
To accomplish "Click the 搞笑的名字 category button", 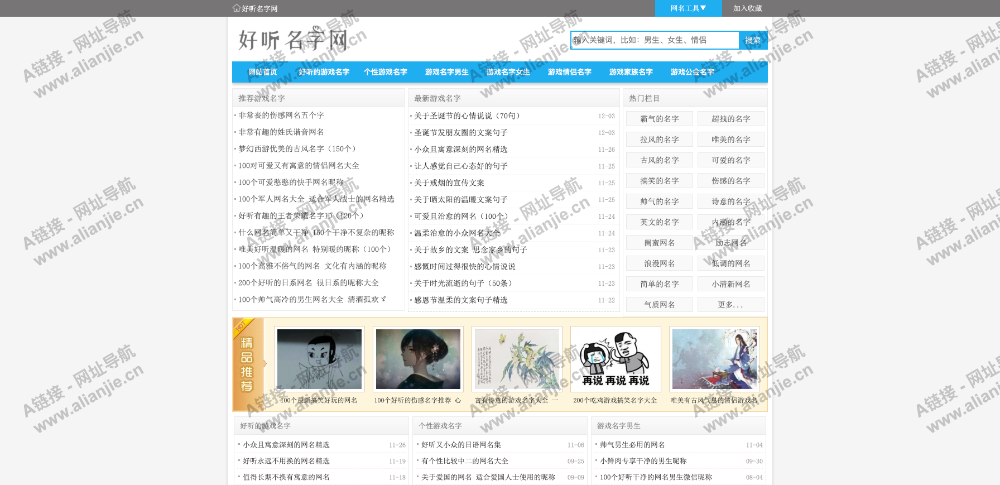I will [x=659, y=181].
